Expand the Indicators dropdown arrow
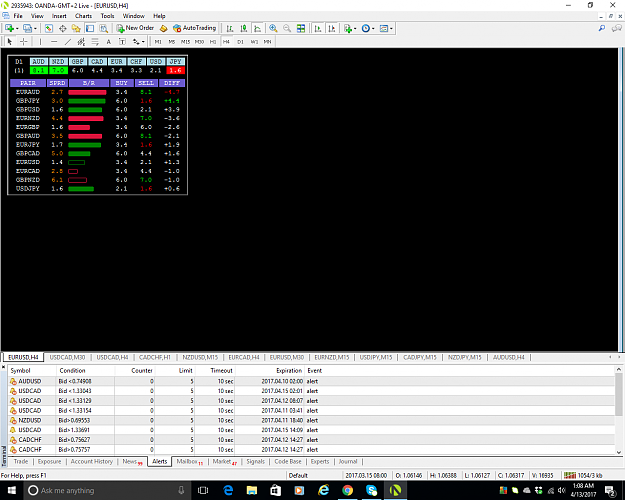The image size is (625, 500). click(x=355, y=28)
